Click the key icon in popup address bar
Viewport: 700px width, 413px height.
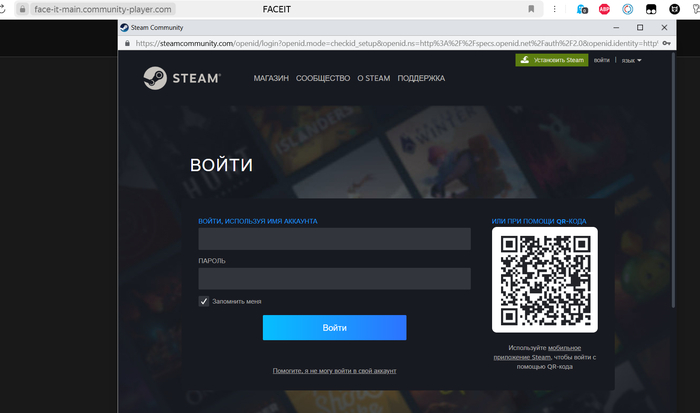[667, 44]
